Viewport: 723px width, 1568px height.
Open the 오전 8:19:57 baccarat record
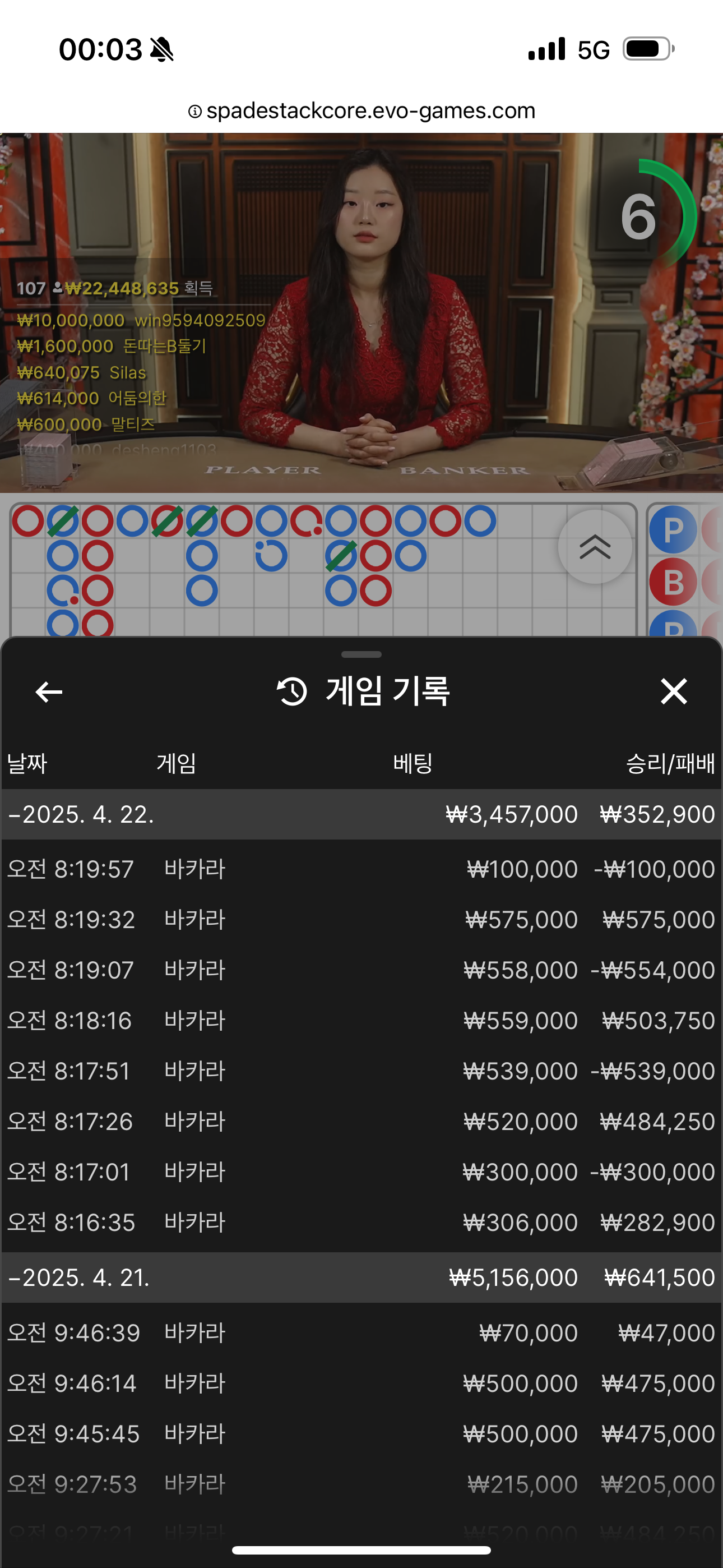point(361,869)
